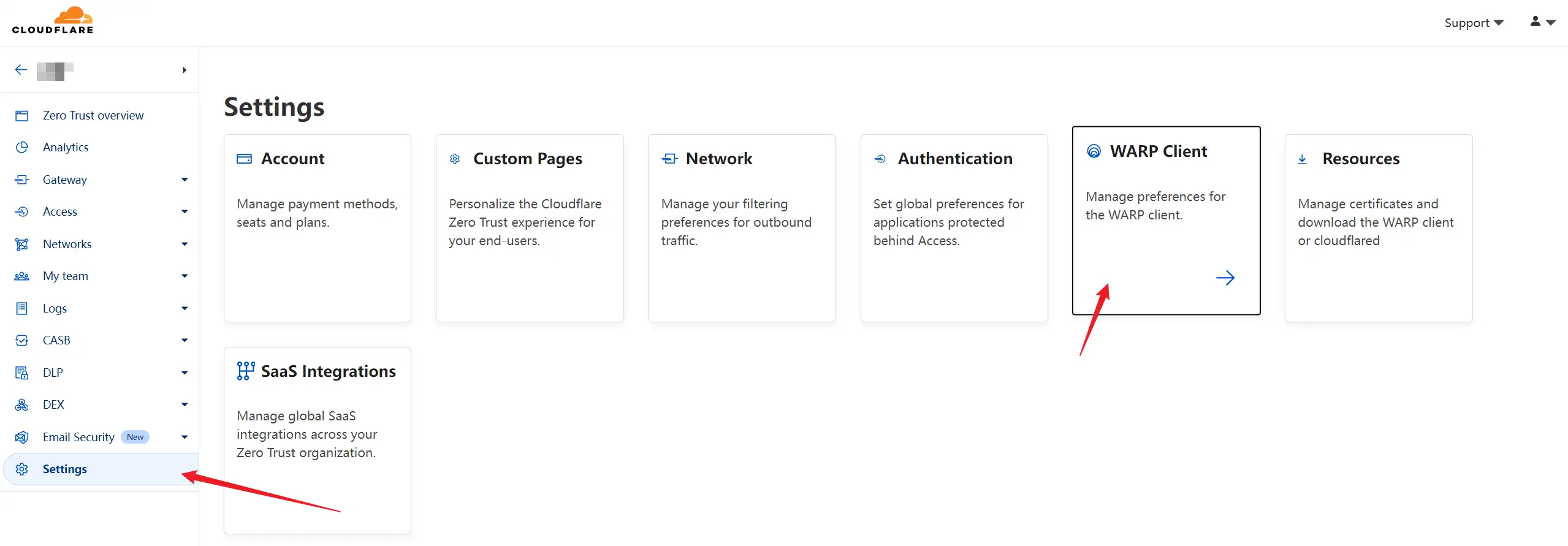Click the Email Security envelope icon
The image size is (1568, 546).
(x=22, y=438)
